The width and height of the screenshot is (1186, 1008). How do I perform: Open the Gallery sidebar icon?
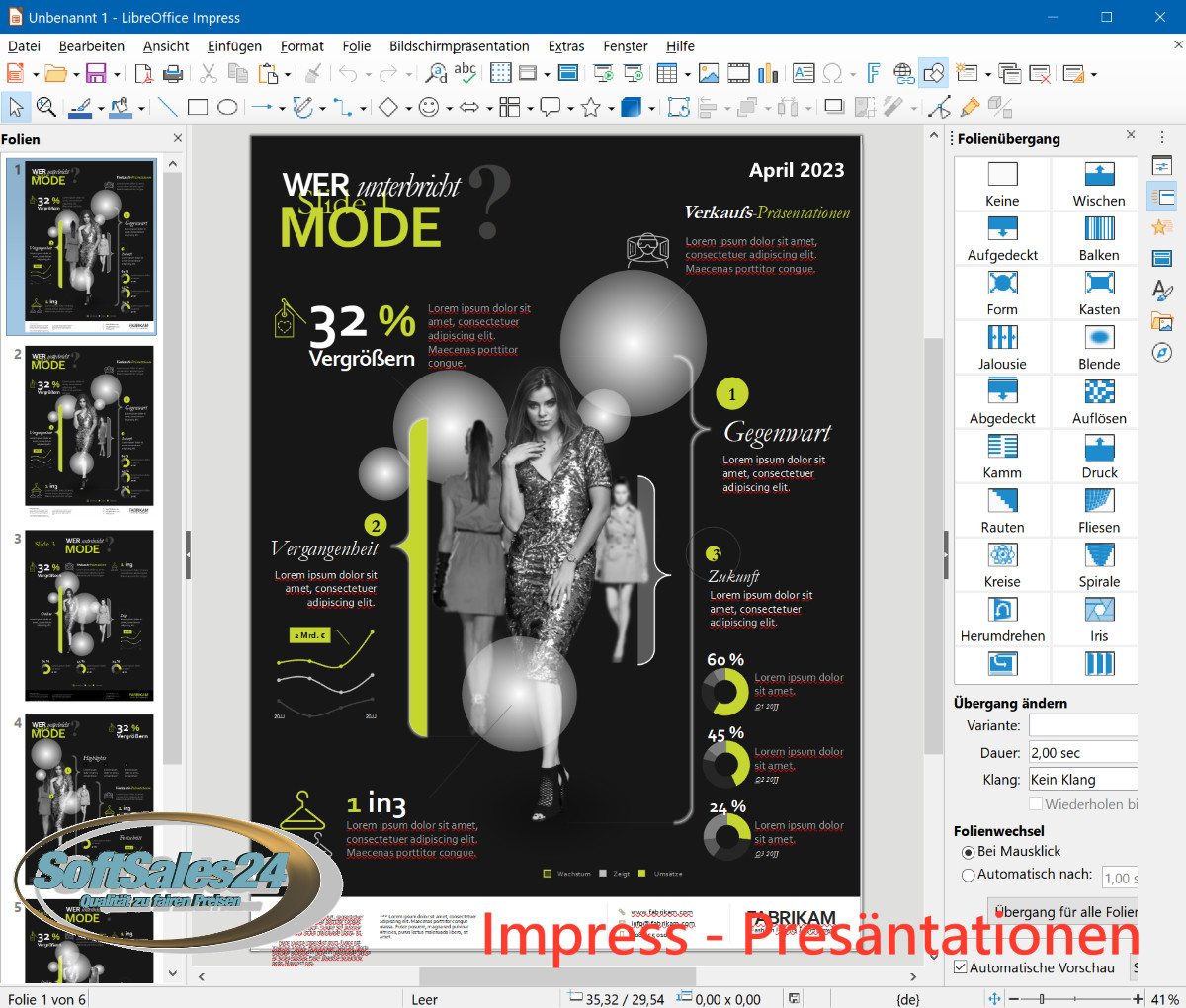pyautogui.click(x=1162, y=322)
